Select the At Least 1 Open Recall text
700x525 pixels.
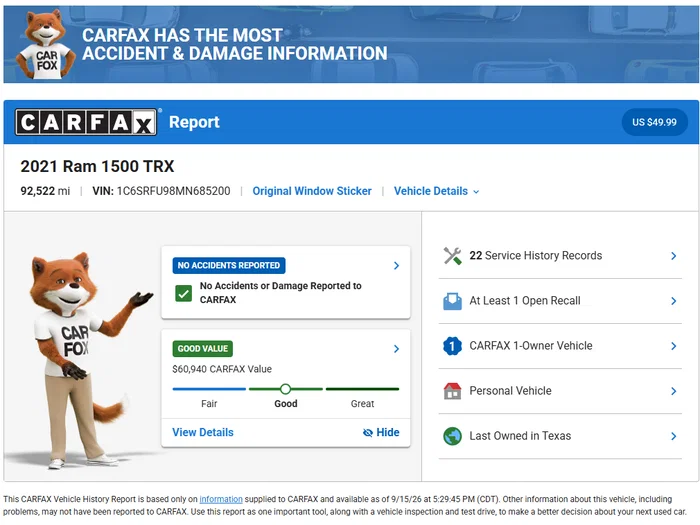(525, 300)
